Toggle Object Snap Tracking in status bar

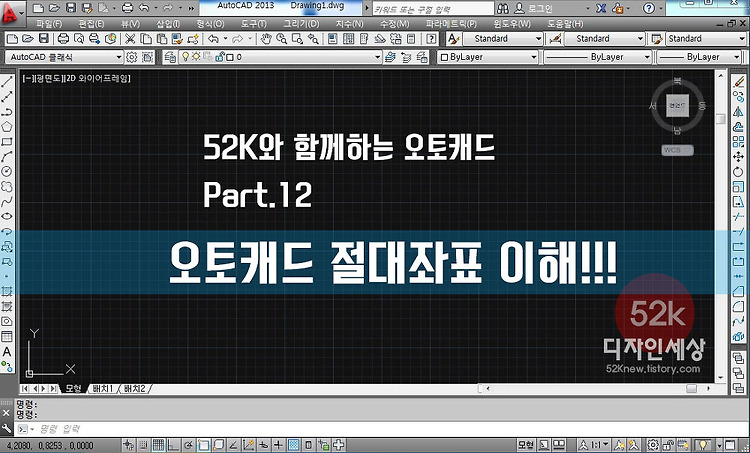(233, 445)
